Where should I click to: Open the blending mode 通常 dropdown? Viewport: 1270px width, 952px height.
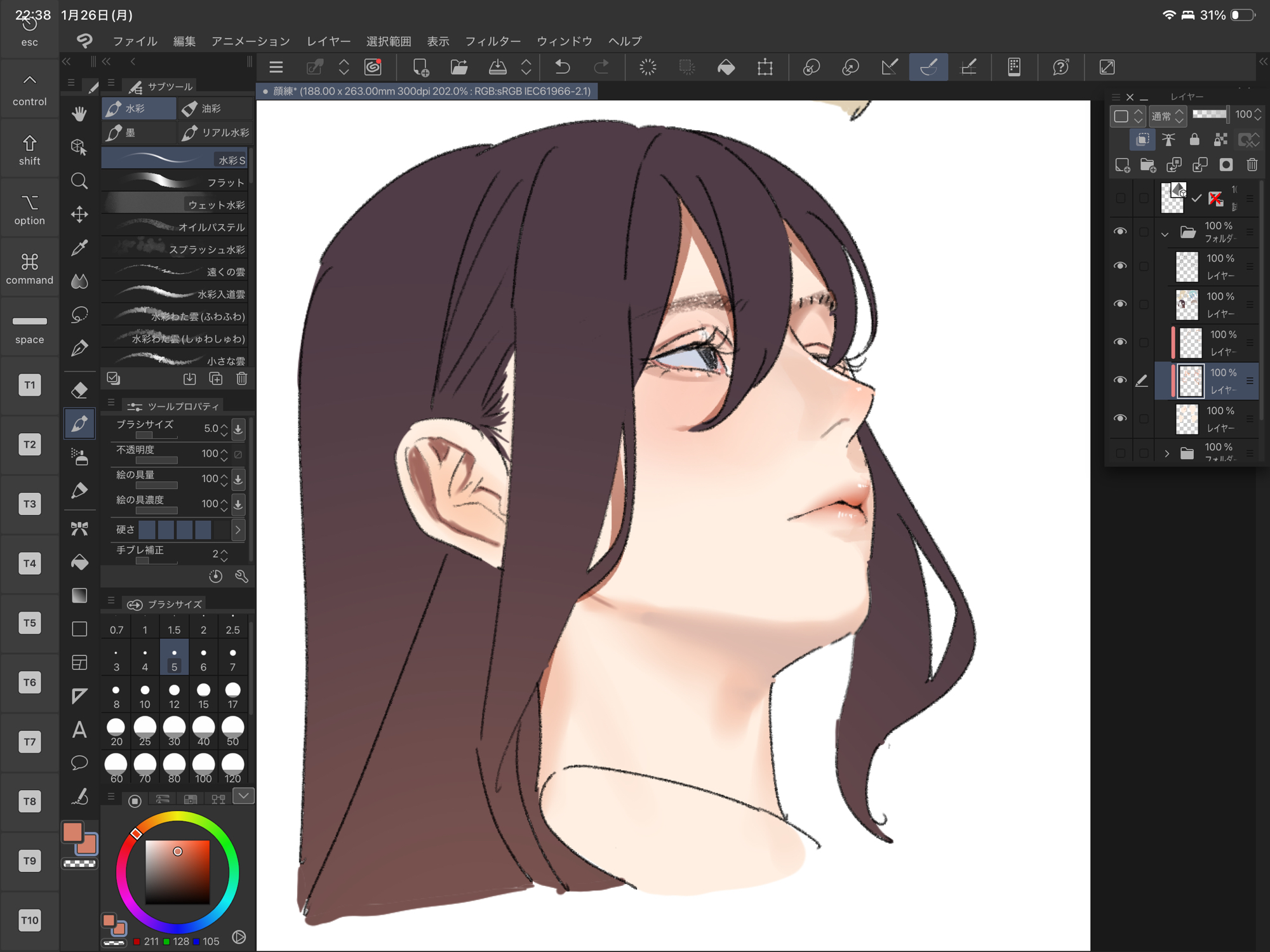[1167, 116]
